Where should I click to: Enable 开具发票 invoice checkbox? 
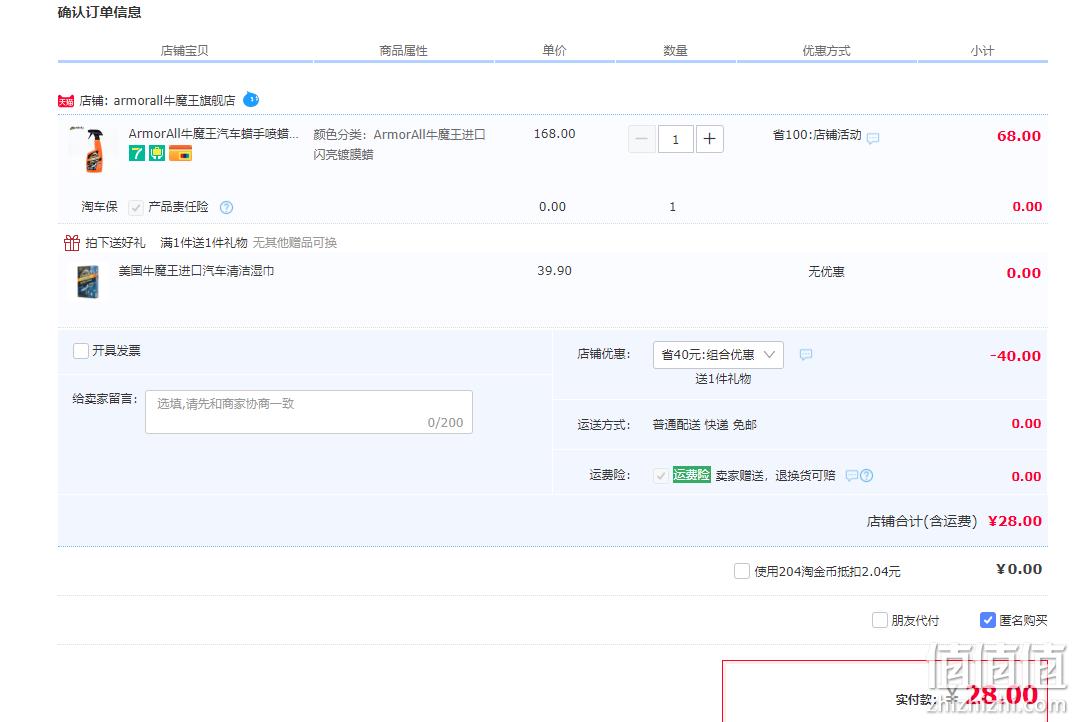(x=81, y=351)
